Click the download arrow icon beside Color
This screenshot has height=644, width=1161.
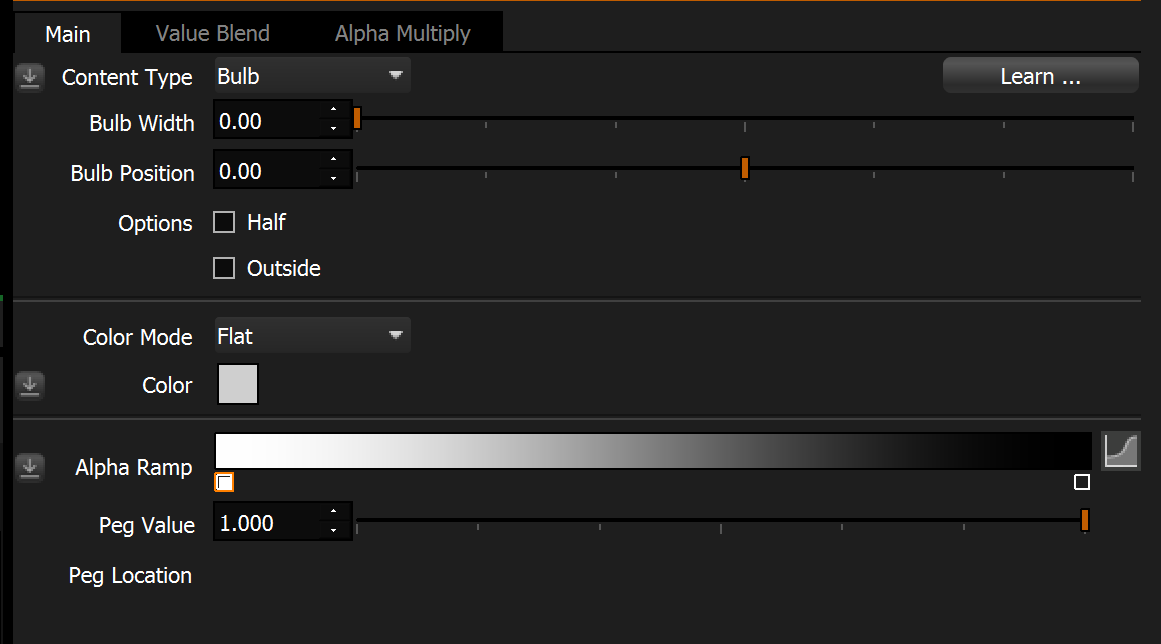coord(30,385)
